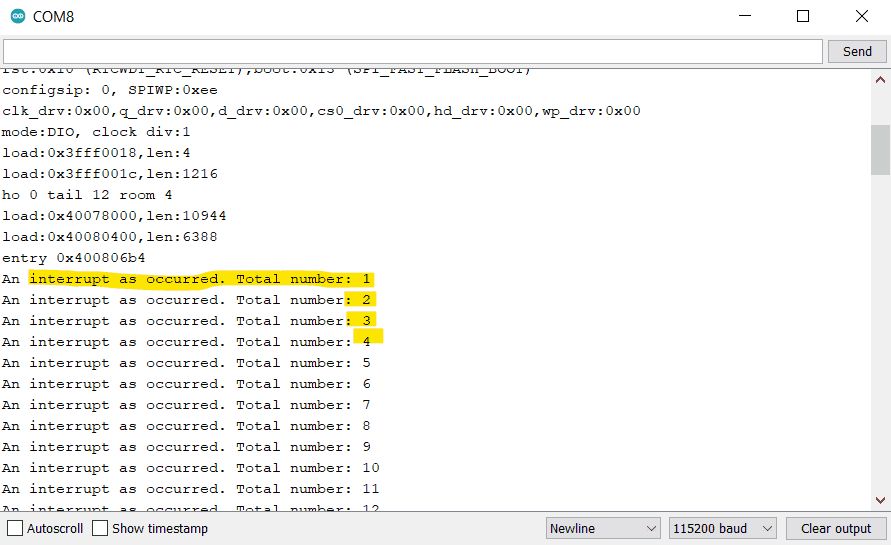Toggle the Show timestamp checkbox
Screen dimensions: 891x545
pyautogui.click(x=101, y=528)
